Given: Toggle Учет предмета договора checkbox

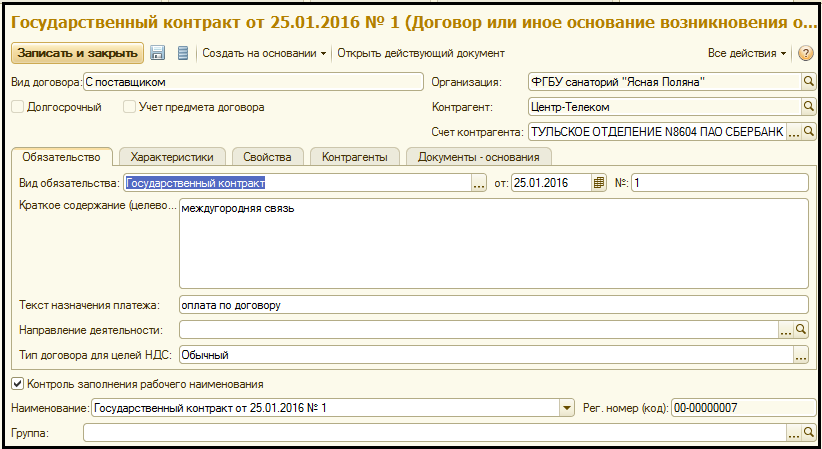Looking at the screenshot, I should [x=129, y=107].
